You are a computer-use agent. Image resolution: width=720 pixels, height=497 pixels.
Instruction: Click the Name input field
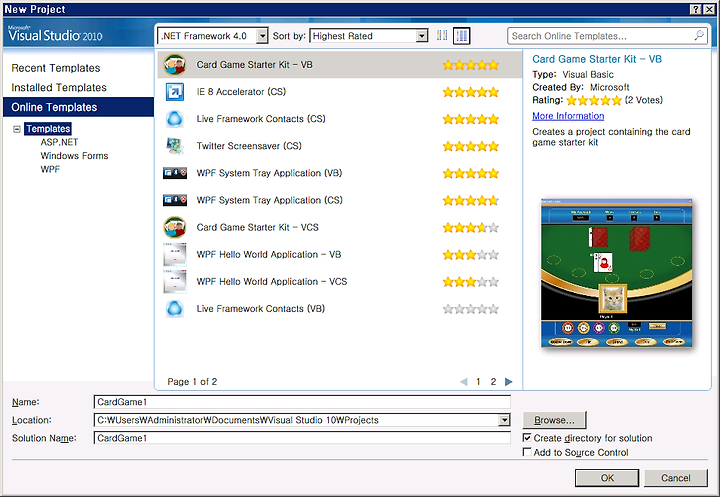pyautogui.click(x=302, y=402)
